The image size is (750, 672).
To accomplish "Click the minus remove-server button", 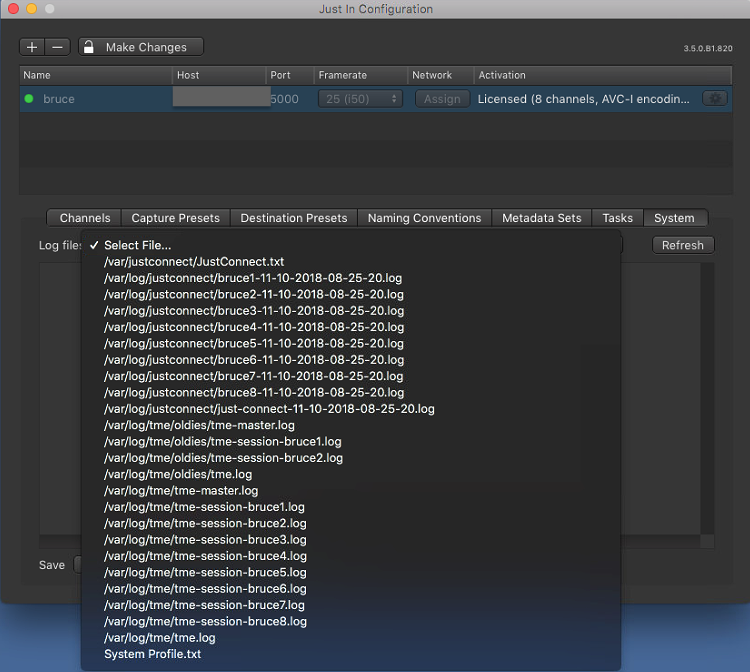I will point(57,47).
